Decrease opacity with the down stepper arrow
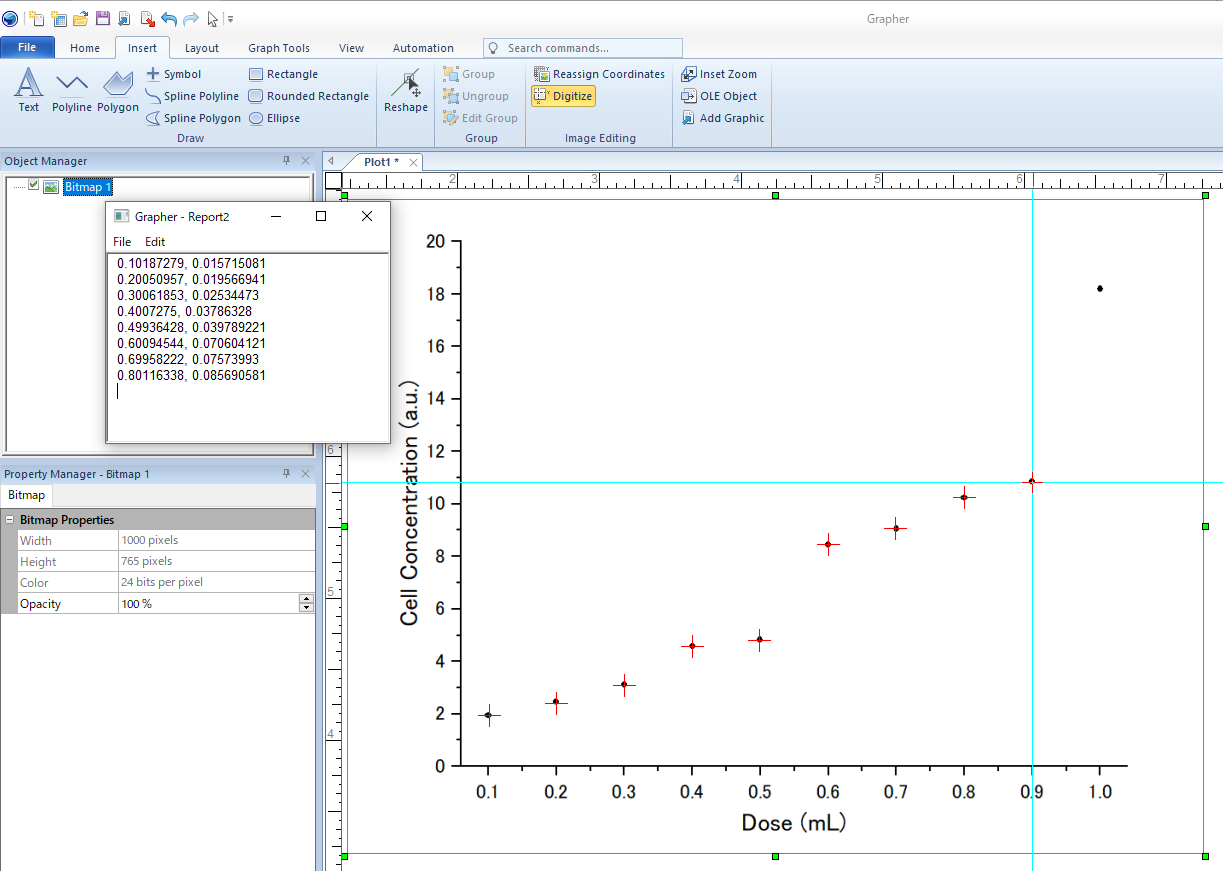 [306, 608]
